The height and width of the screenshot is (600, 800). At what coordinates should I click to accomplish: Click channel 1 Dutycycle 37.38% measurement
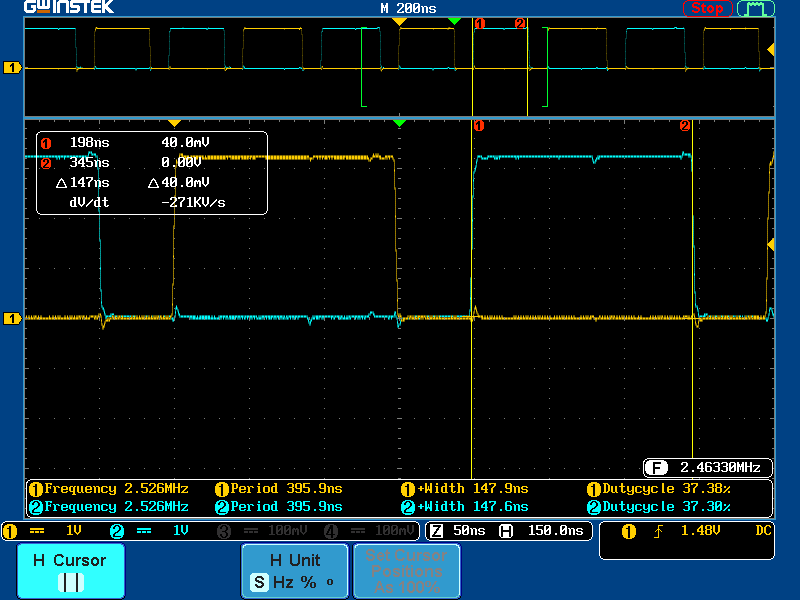click(x=659, y=489)
